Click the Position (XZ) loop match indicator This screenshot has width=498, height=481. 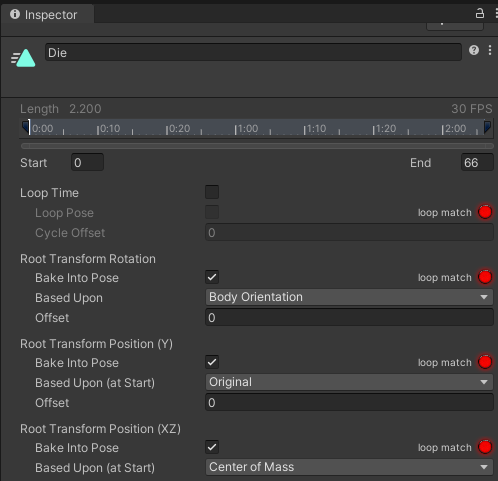pos(485,447)
